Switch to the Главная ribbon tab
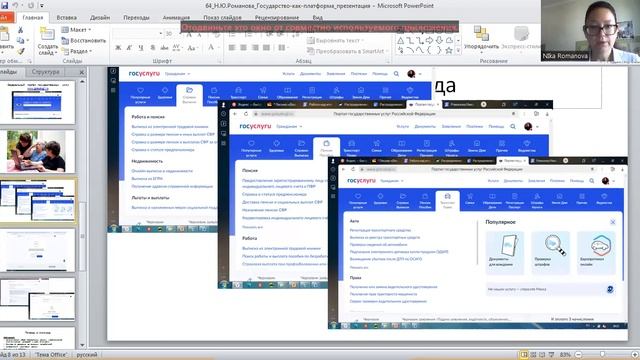Viewport: 640px width, 360px height. [33, 18]
